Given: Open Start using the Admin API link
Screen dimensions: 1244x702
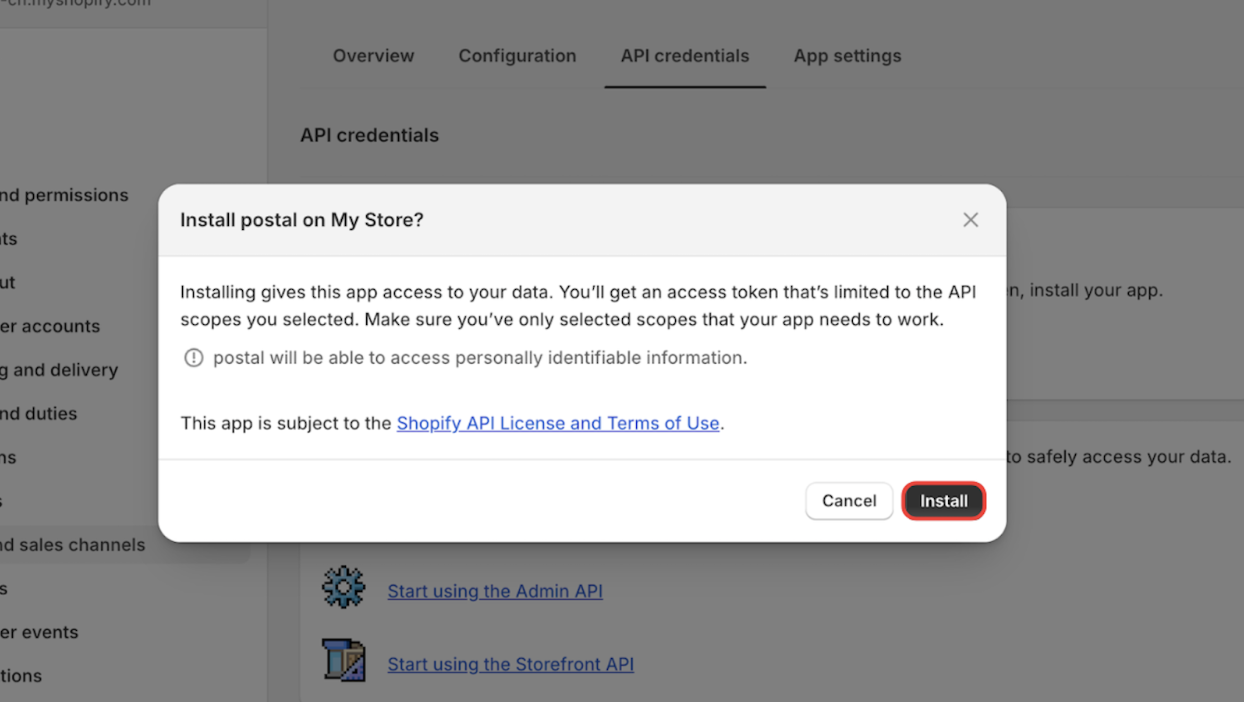Looking at the screenshot, I should pos(495,591).
